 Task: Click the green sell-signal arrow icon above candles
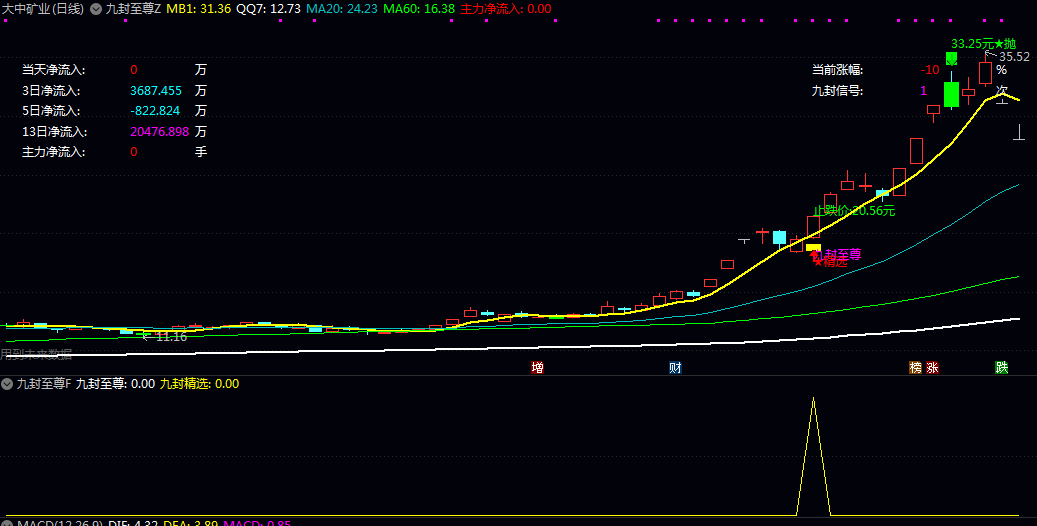[952, 59]
